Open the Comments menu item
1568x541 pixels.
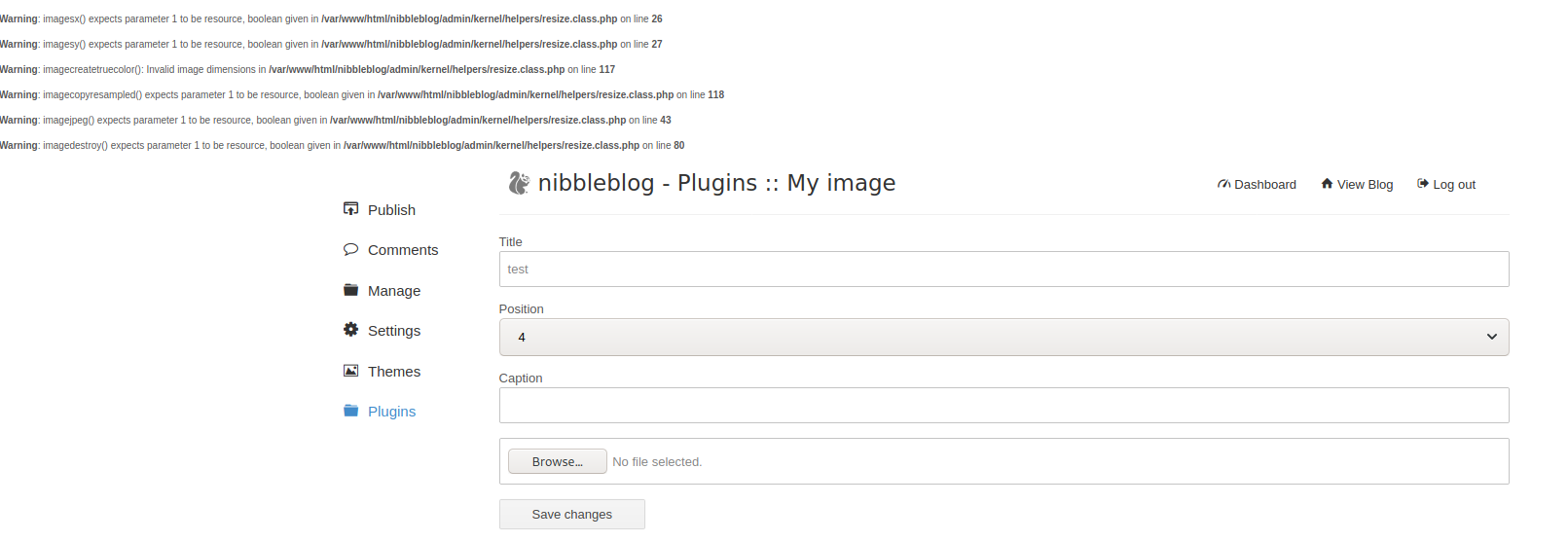coord(403,250)
